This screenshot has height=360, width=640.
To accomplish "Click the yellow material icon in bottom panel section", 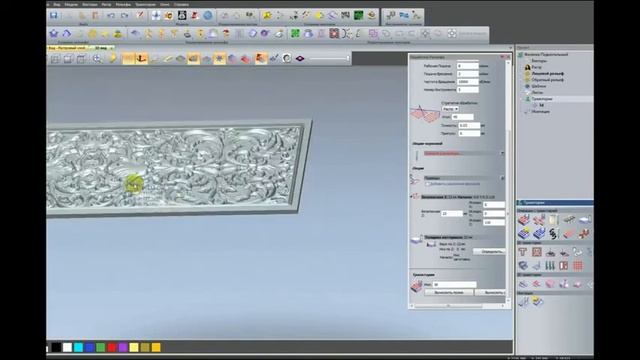I will [x=537, y=302].
